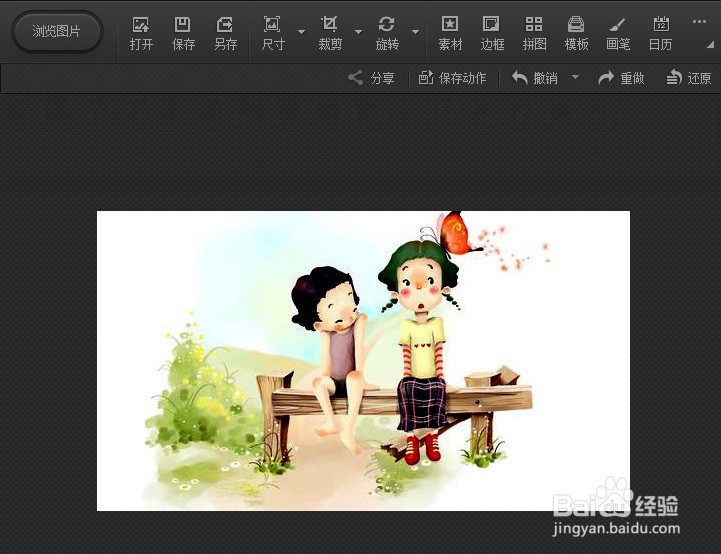Open a picture with the 打开 icon
The width and height of the screenshot is (721, 554).
(141, 33)
